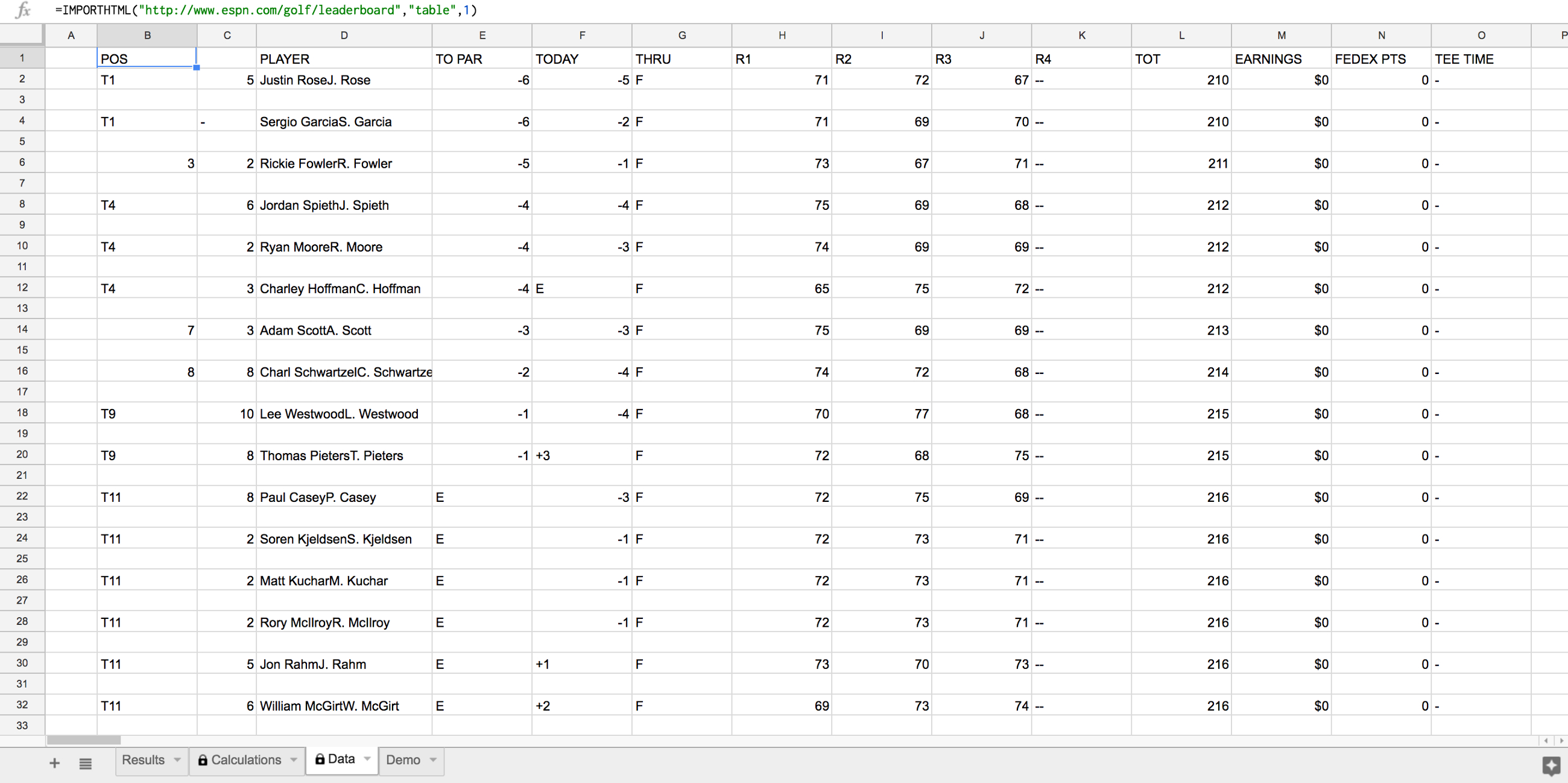Click the EARNINGS header cell
Viewport: 1568px width, 783px height.
click(1282, 59)
